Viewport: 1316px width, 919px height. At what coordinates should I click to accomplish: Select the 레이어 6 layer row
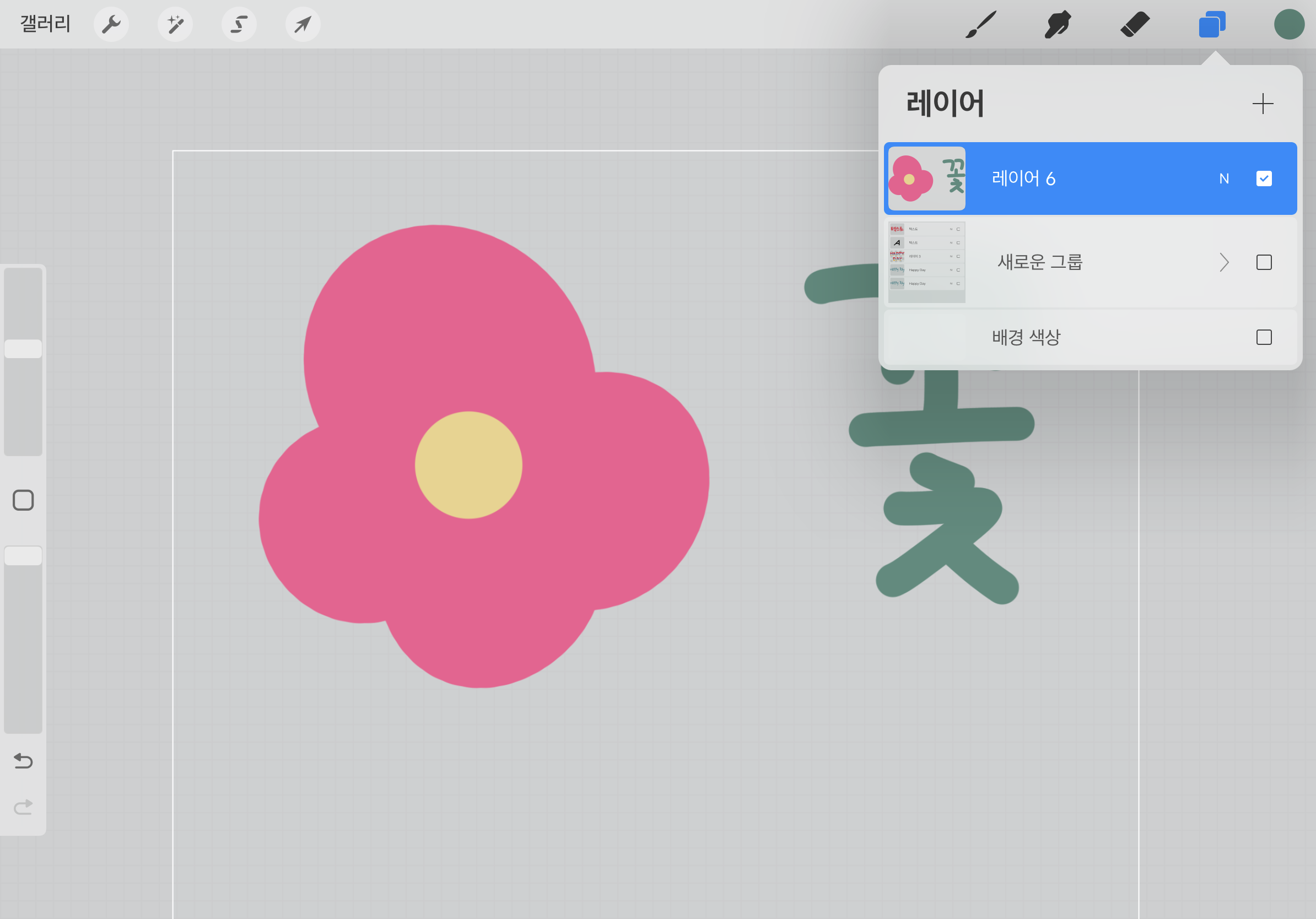click(1090, 179)
